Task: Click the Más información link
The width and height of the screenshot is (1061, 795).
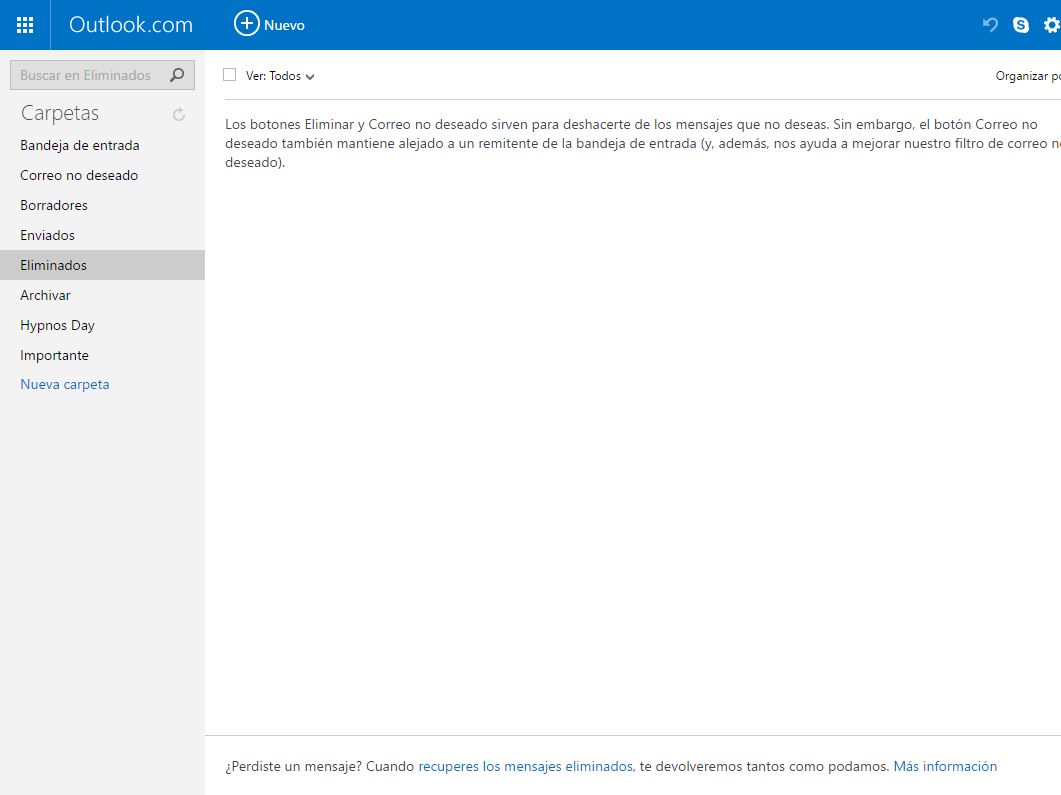Action: (944, 766)
